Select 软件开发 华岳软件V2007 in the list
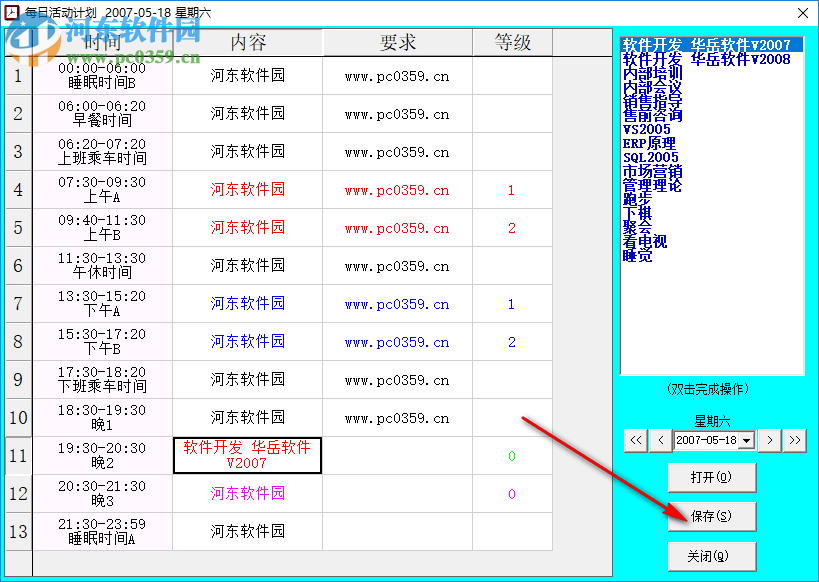 pos(711,45)
